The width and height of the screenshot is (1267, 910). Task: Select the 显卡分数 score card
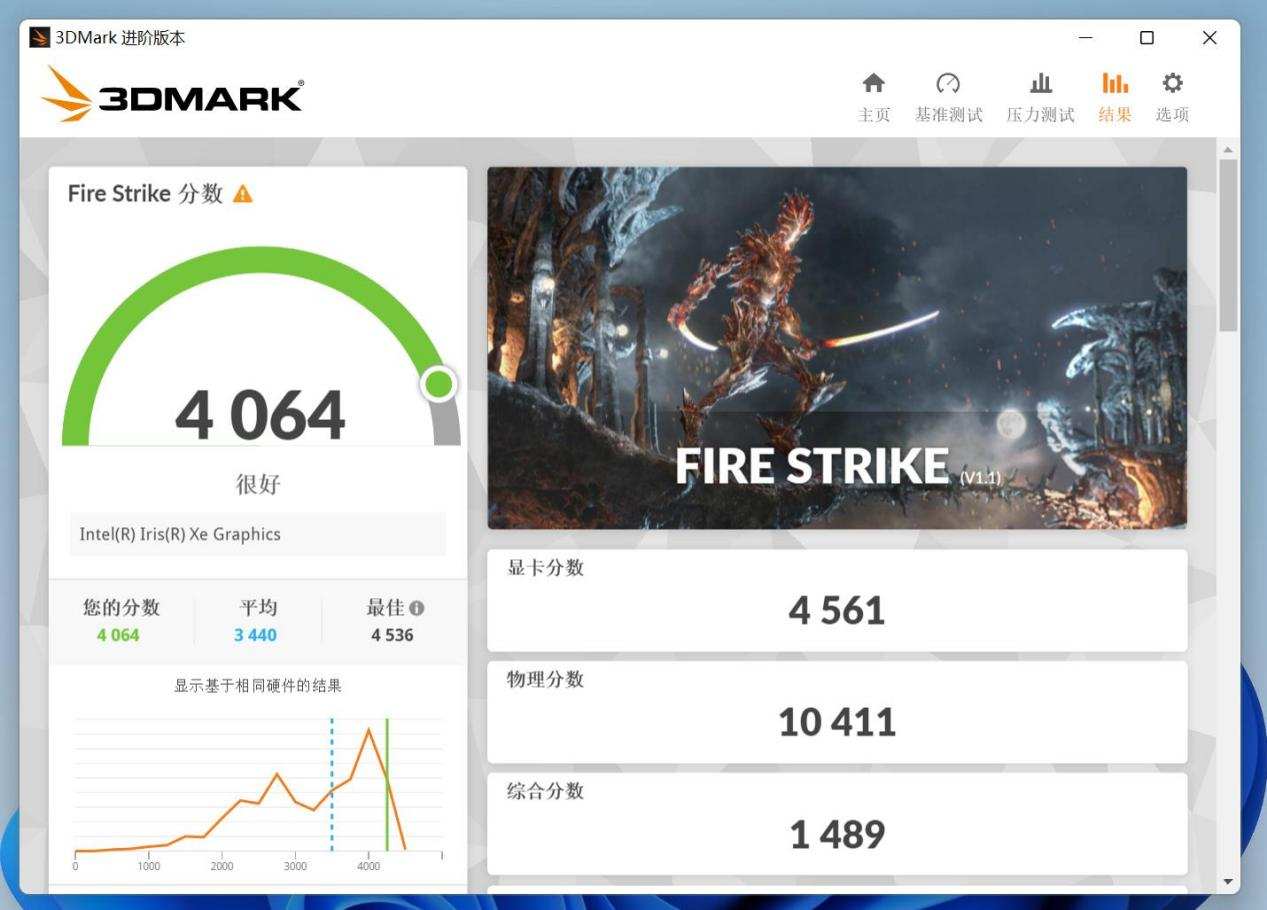click(836, 600)
